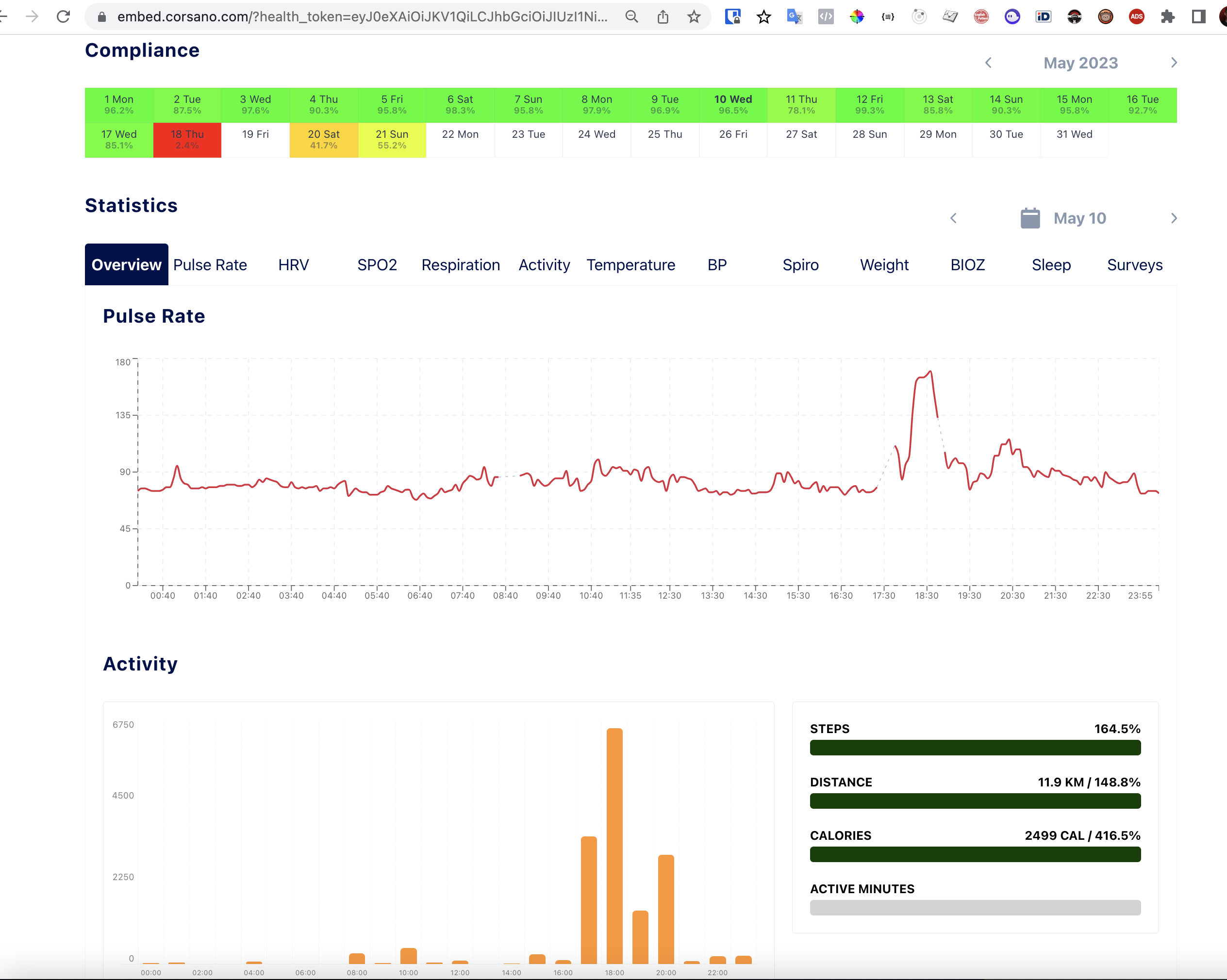Click the 164.5% steps value
The height and width of the screenshot is (980, 1227).
[x=1117, y=729]
